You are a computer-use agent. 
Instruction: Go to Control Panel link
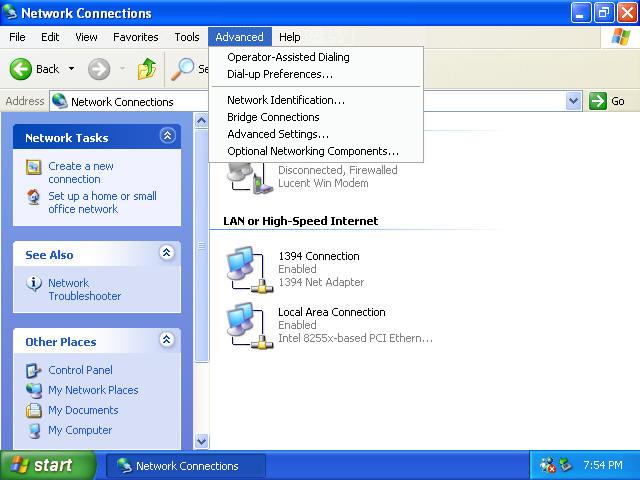pos(80,370)
